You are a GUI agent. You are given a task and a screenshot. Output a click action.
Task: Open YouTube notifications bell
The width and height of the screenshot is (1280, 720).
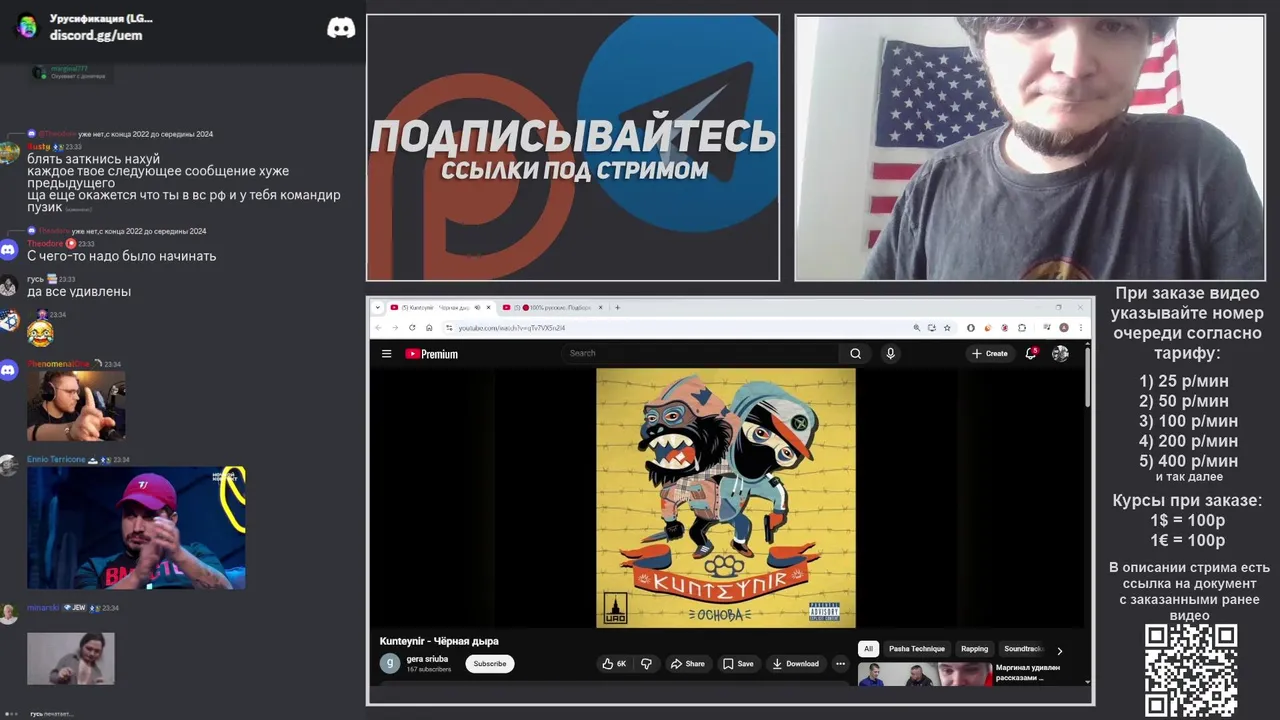pos(1031,353)
